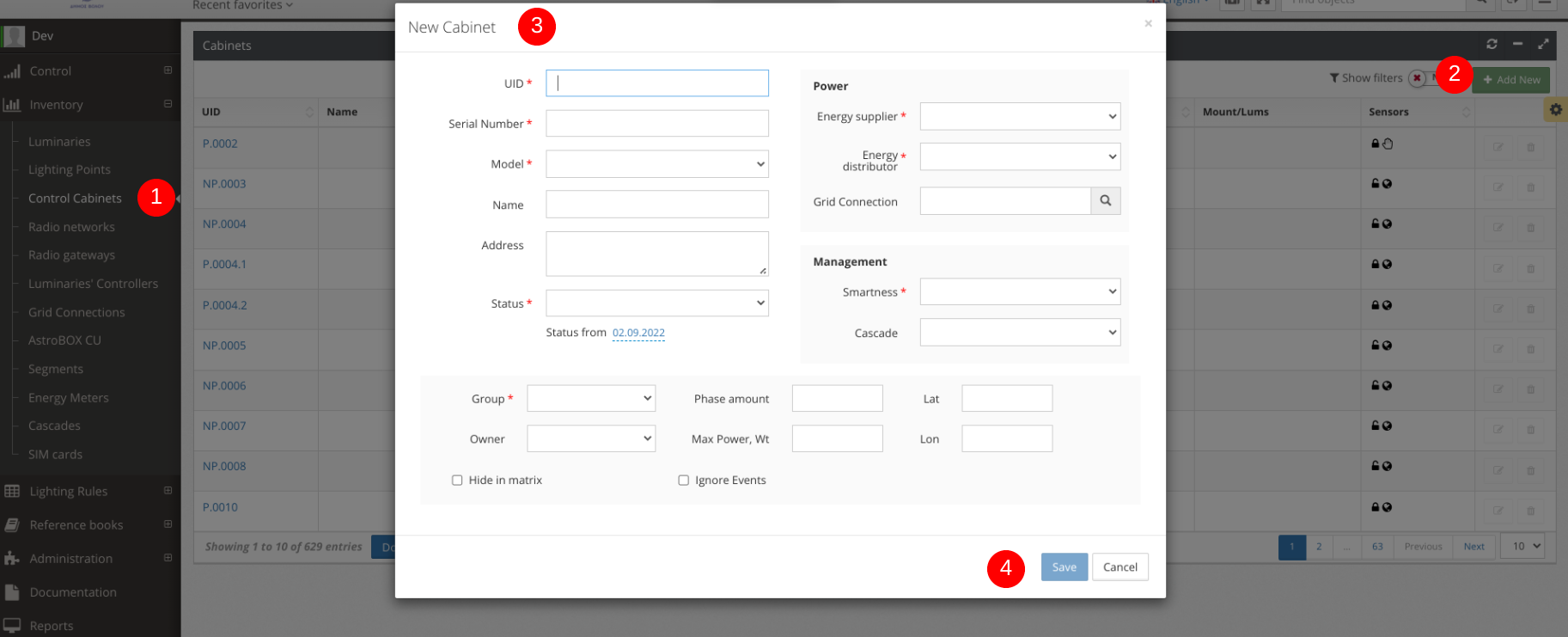Screen dimensions: 1568x637
Task: Click the expand fullscreen icon in Cabinets panel
Action: click(x=1543, y=45)
